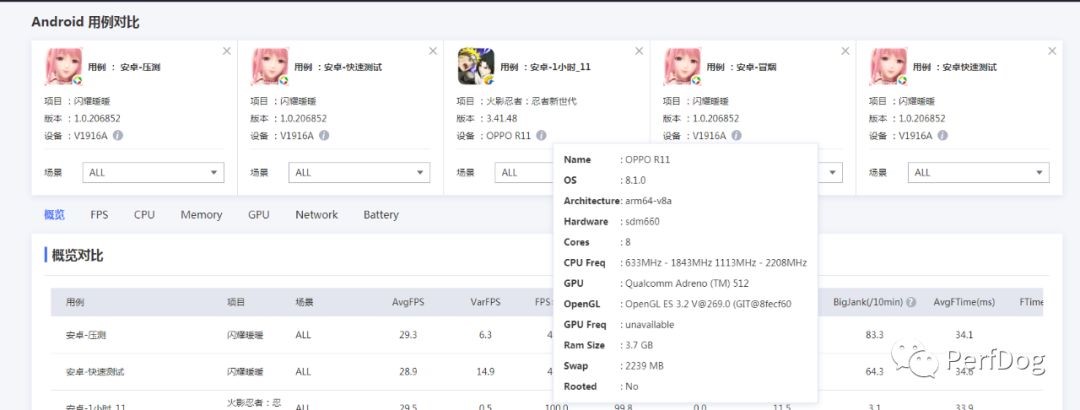Close the 安卓-1小时_11 case card
This screenshot has width=1080, height=410.
[639, 51]
